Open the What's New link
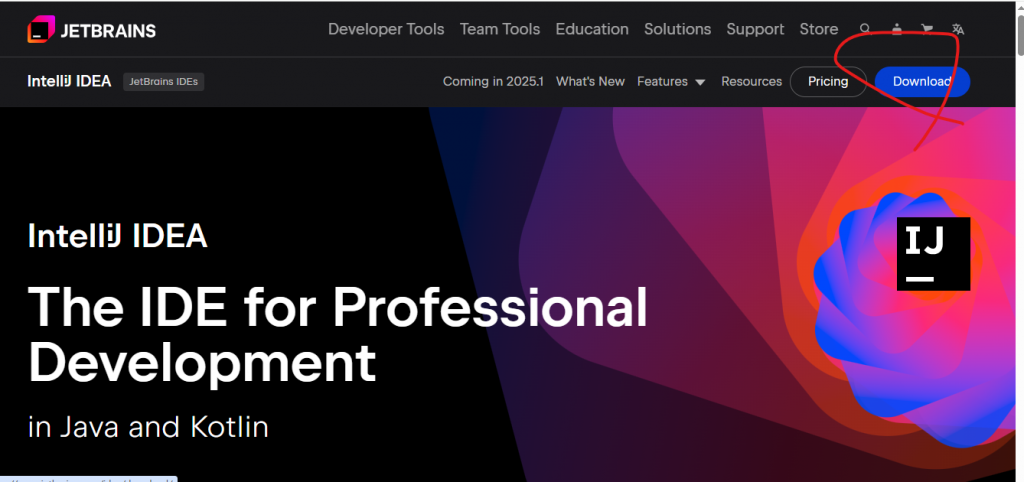 pos(590,82)
